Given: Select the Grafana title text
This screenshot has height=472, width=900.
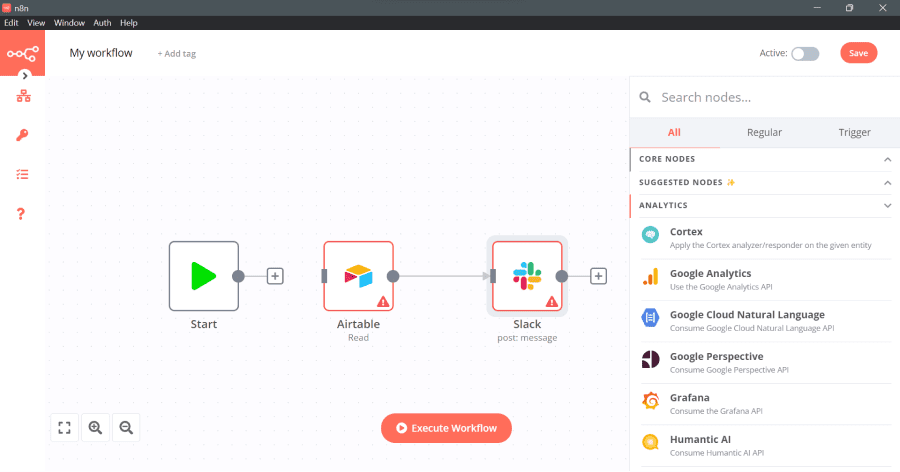Looking at the screenshot, I should [x=689, y=398].
